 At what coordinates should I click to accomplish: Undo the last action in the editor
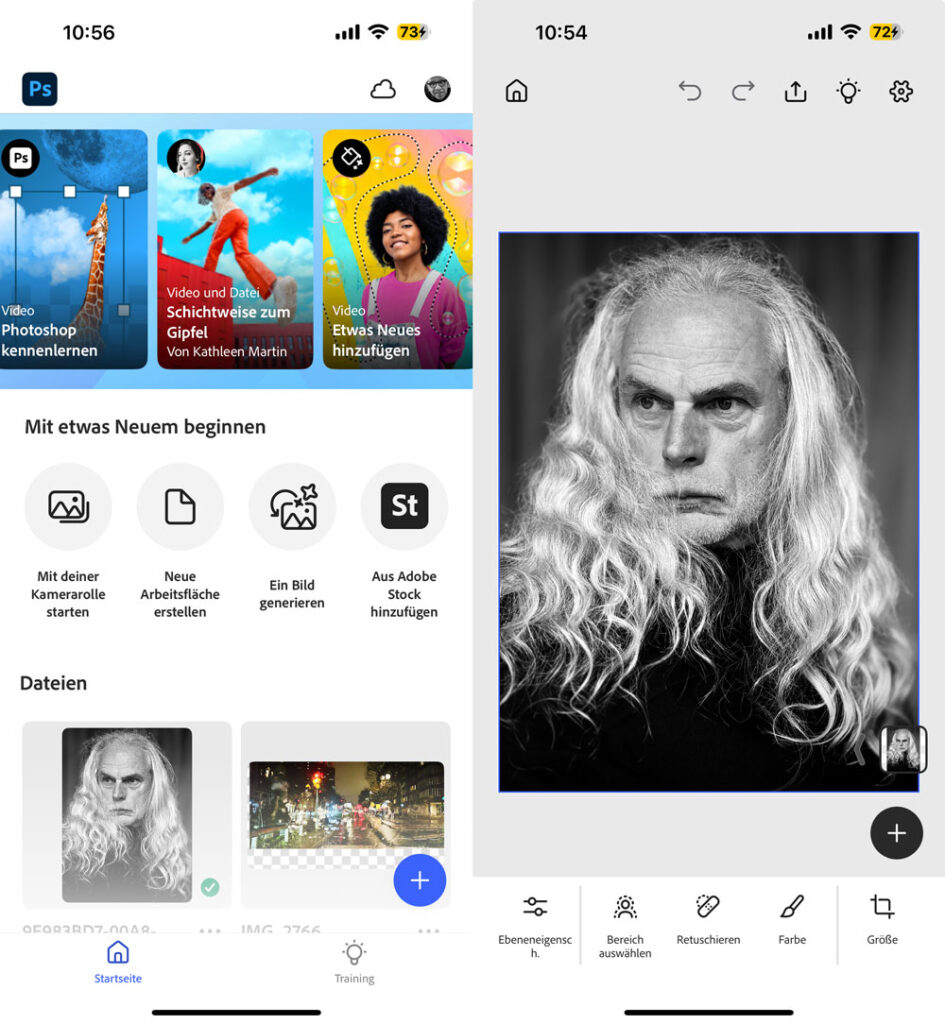[x=690, y=91]
